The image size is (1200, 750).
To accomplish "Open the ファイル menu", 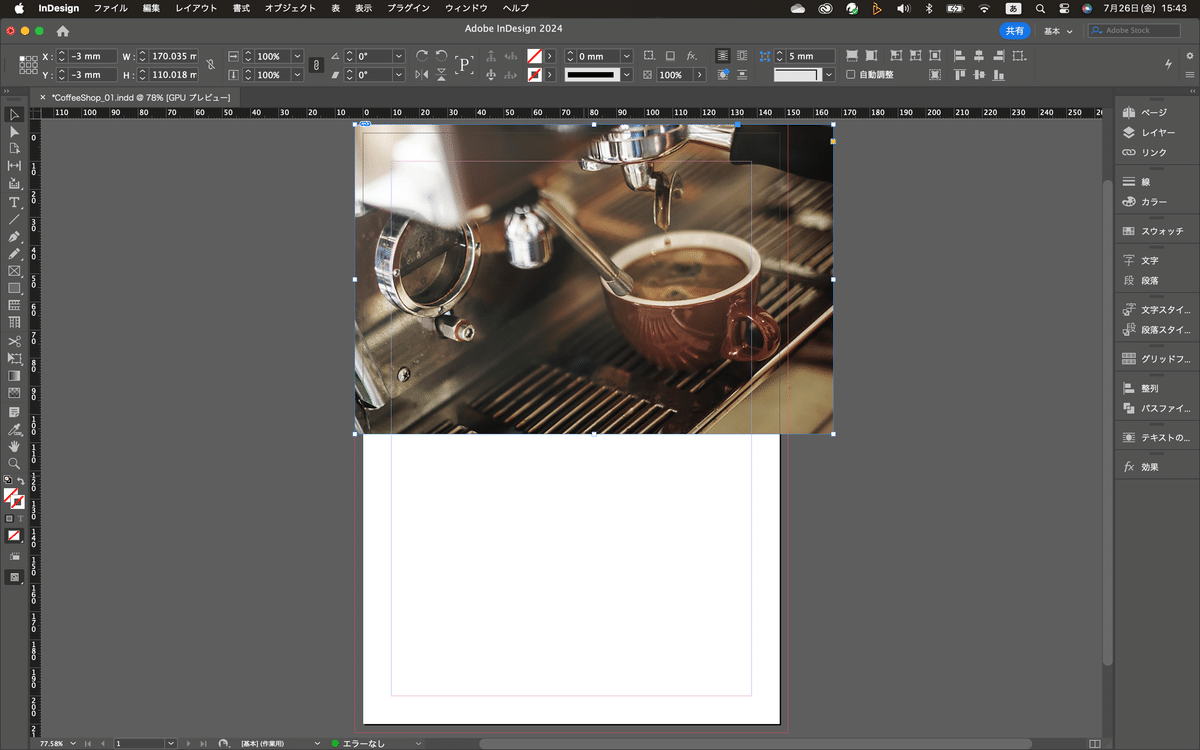I will [110, 8].
